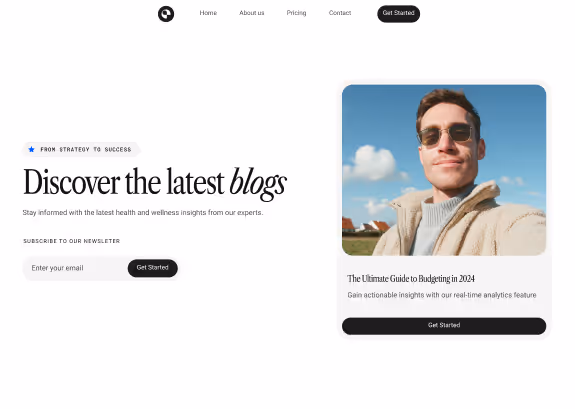Click the italic word blogs in the headline
Image resolution: width=575 pixels, height=409 pixels.
coord(258,183)
